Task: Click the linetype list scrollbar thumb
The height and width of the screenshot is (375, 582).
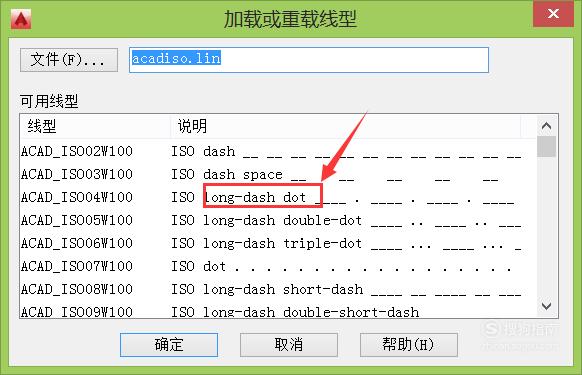Action: (x=546, y=147)
